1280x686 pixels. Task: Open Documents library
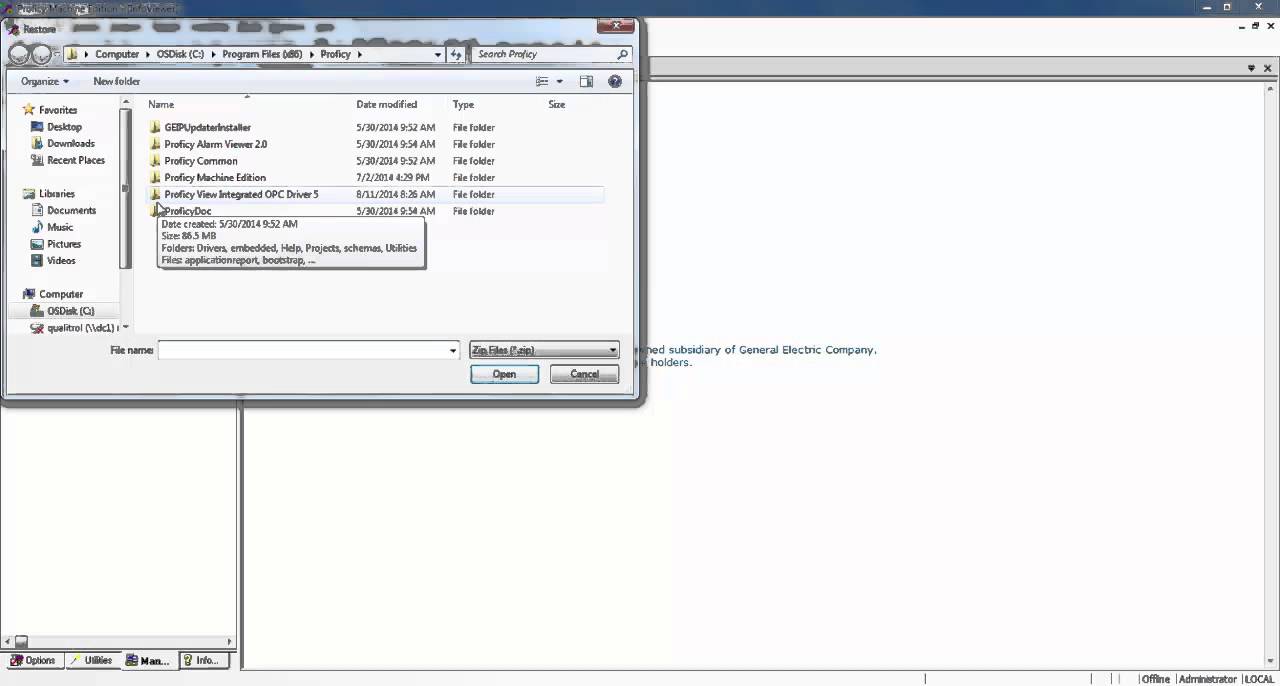tap(71, 210)
